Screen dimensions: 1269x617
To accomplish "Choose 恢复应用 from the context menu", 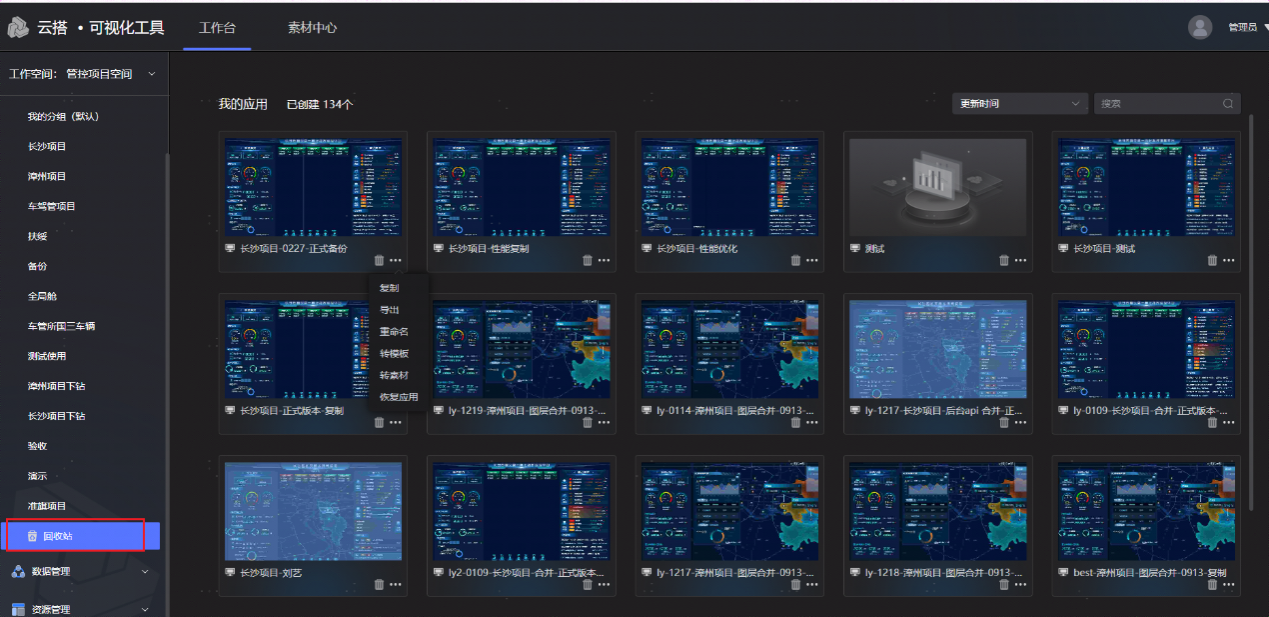I will 399,397.
